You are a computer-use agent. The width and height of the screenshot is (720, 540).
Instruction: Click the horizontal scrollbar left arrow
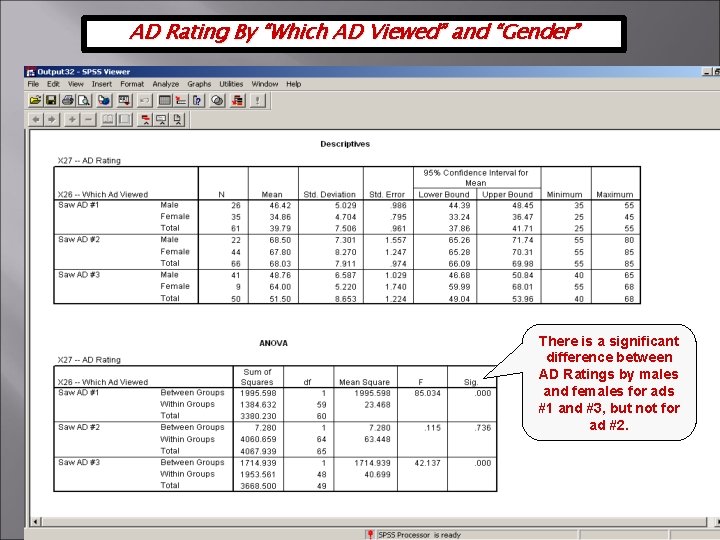(36, 522)
